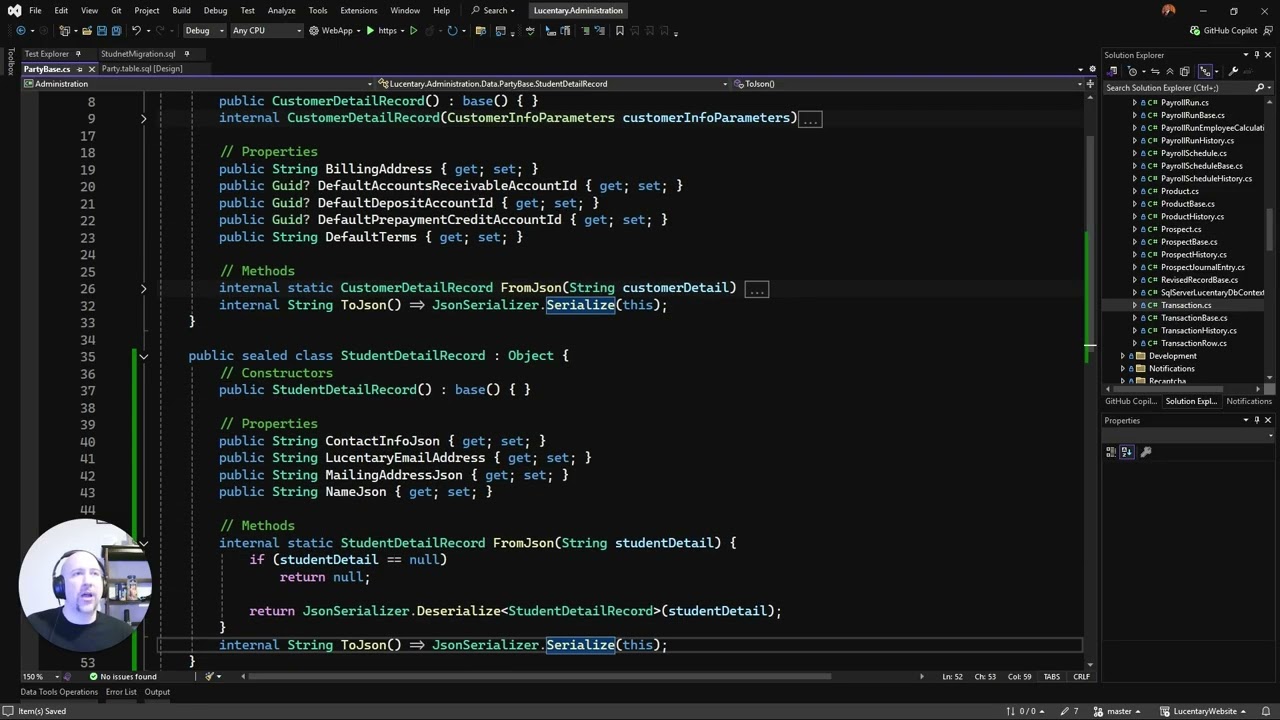Open the GitHub Copilot button
This screenshot has height=720, width=1280.
click(1223, 31)
